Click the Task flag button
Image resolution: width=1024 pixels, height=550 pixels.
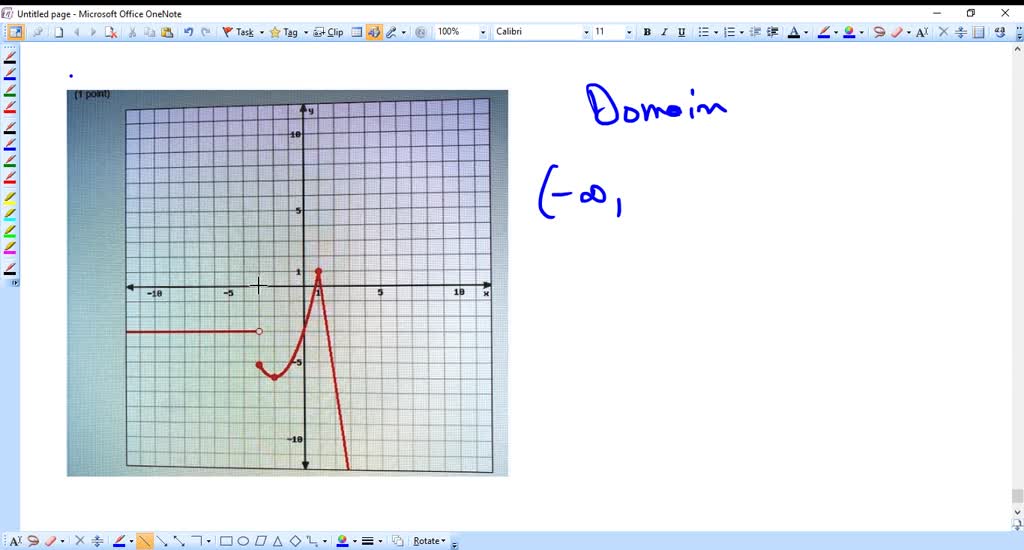click(238, 32)
